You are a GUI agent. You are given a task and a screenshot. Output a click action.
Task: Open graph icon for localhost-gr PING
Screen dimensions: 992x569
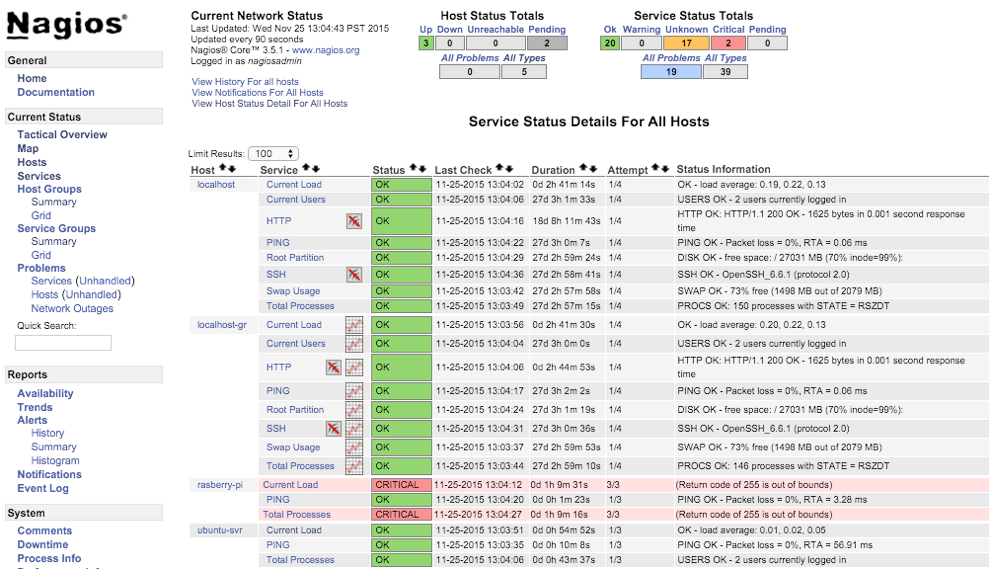(354, 391)
